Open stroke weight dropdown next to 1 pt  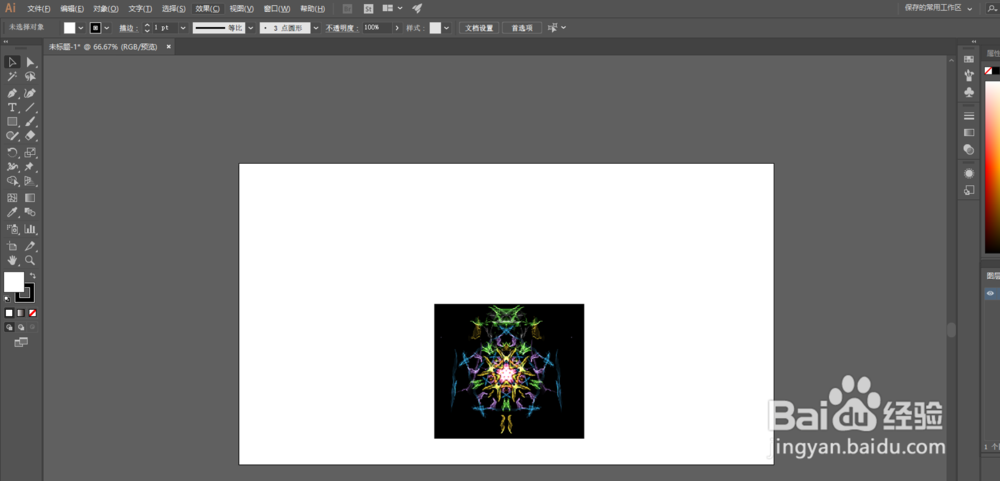click(183, 28)
